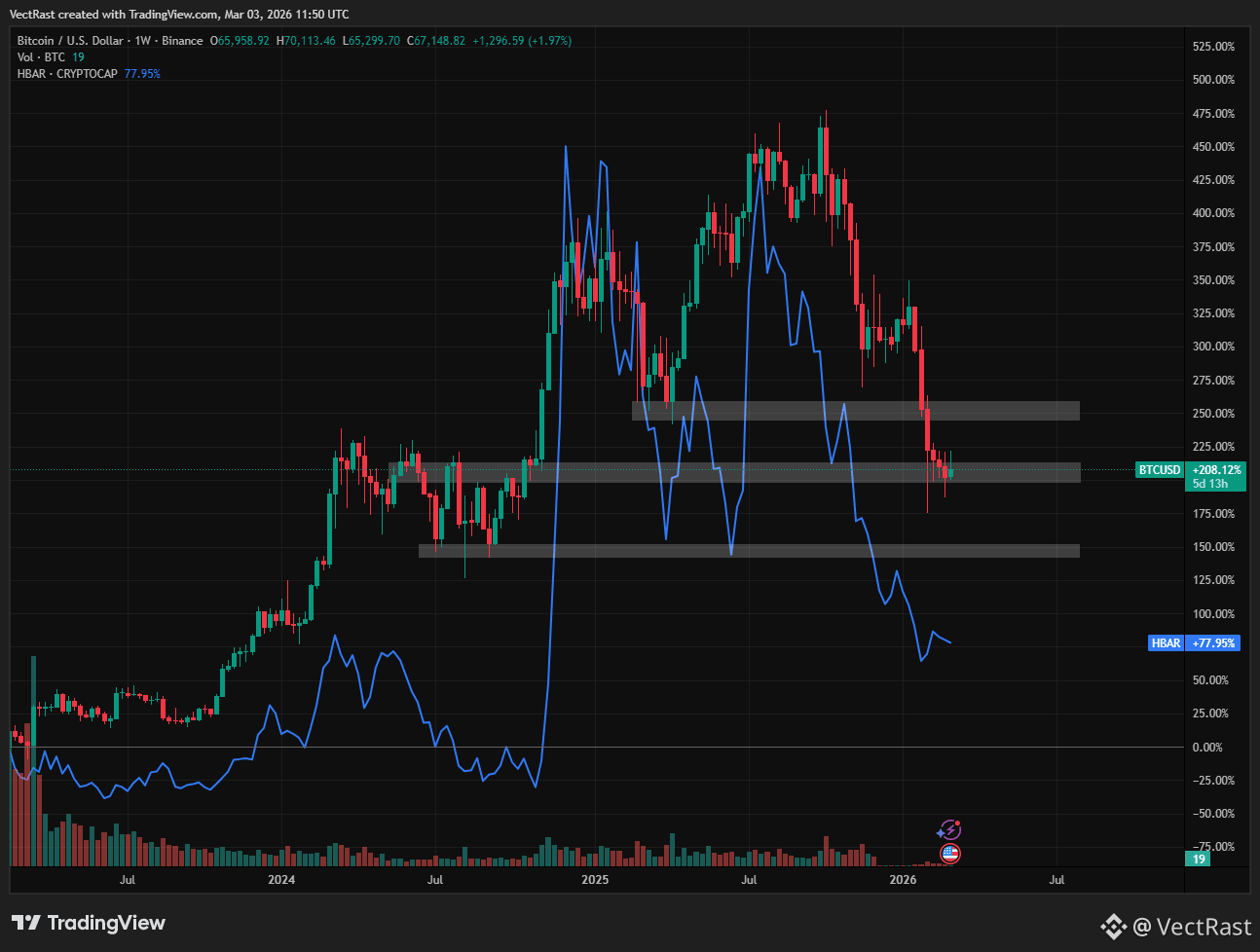
Task: Select the open value O65,958.92
Action: [x=241, y=41]
